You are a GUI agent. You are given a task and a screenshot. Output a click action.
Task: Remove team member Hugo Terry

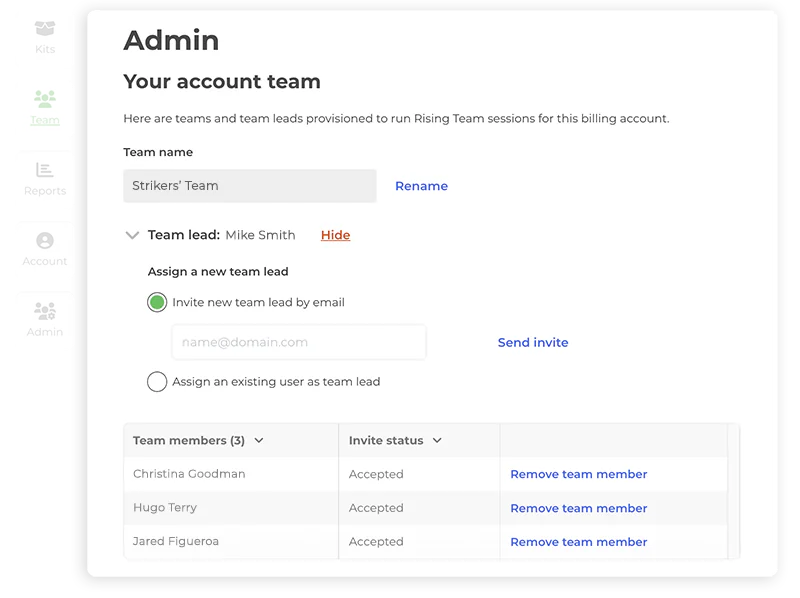(579, 508)
